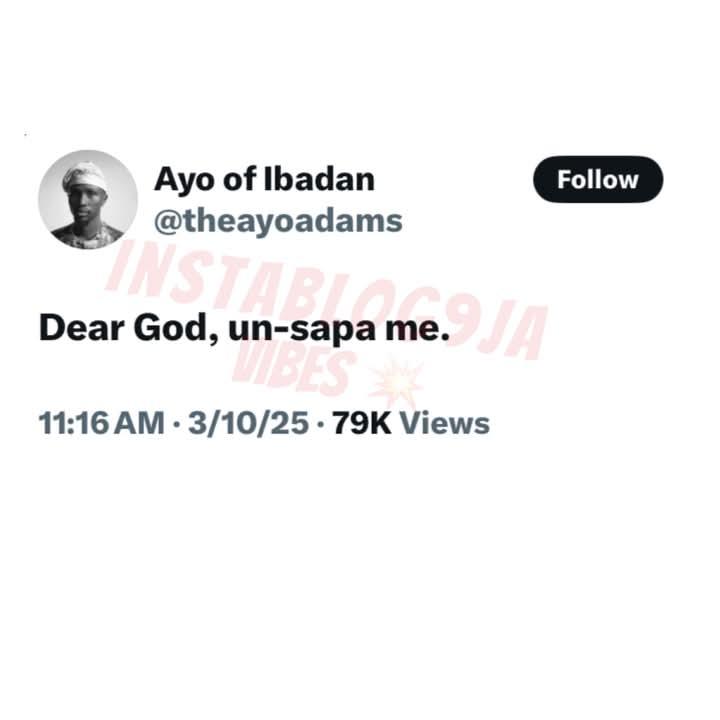This screenshot has height=720, width=720.
Task: Open the @theayoadams handle link
Action: coord(278,222)
